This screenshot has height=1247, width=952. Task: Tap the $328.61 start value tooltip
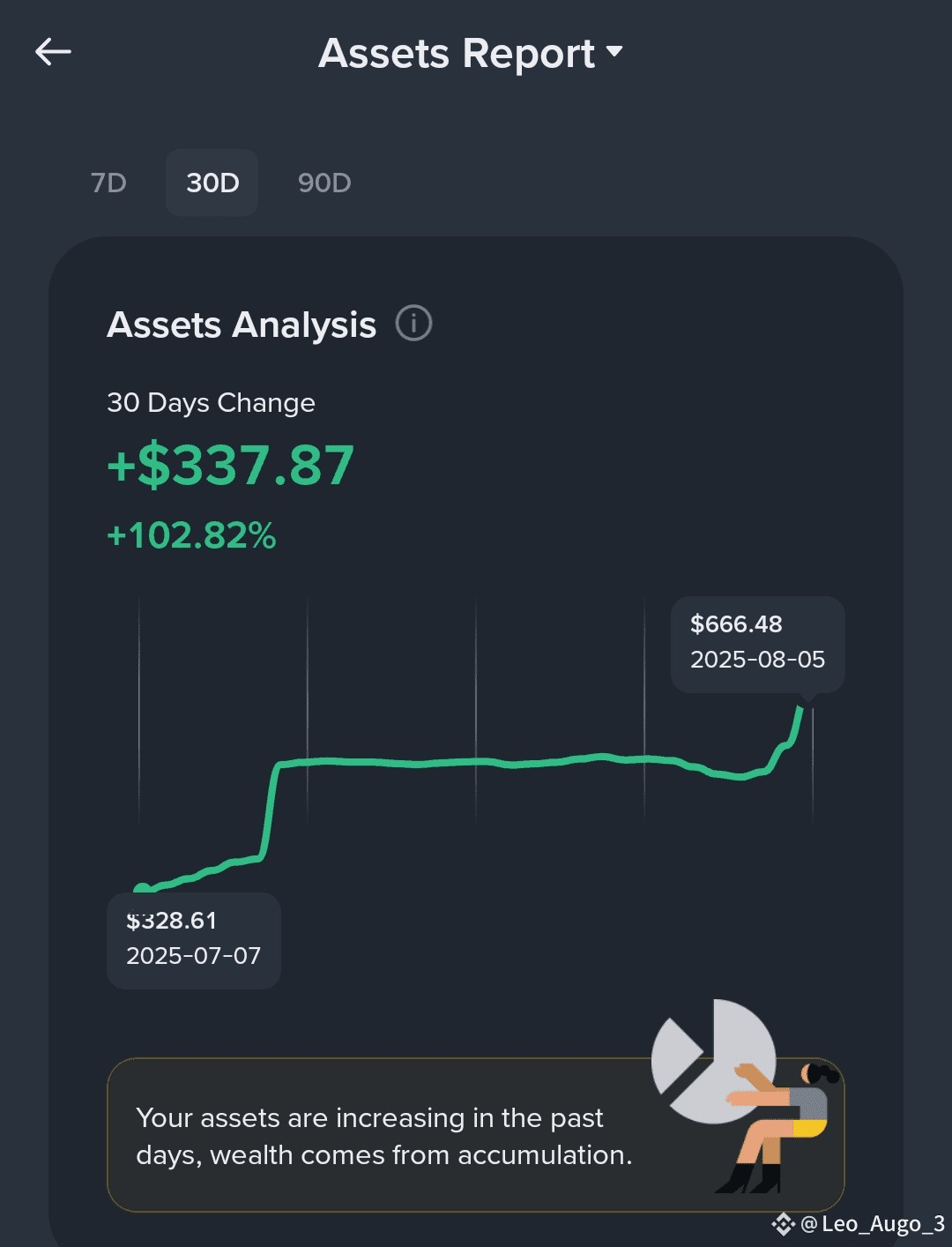194,940
